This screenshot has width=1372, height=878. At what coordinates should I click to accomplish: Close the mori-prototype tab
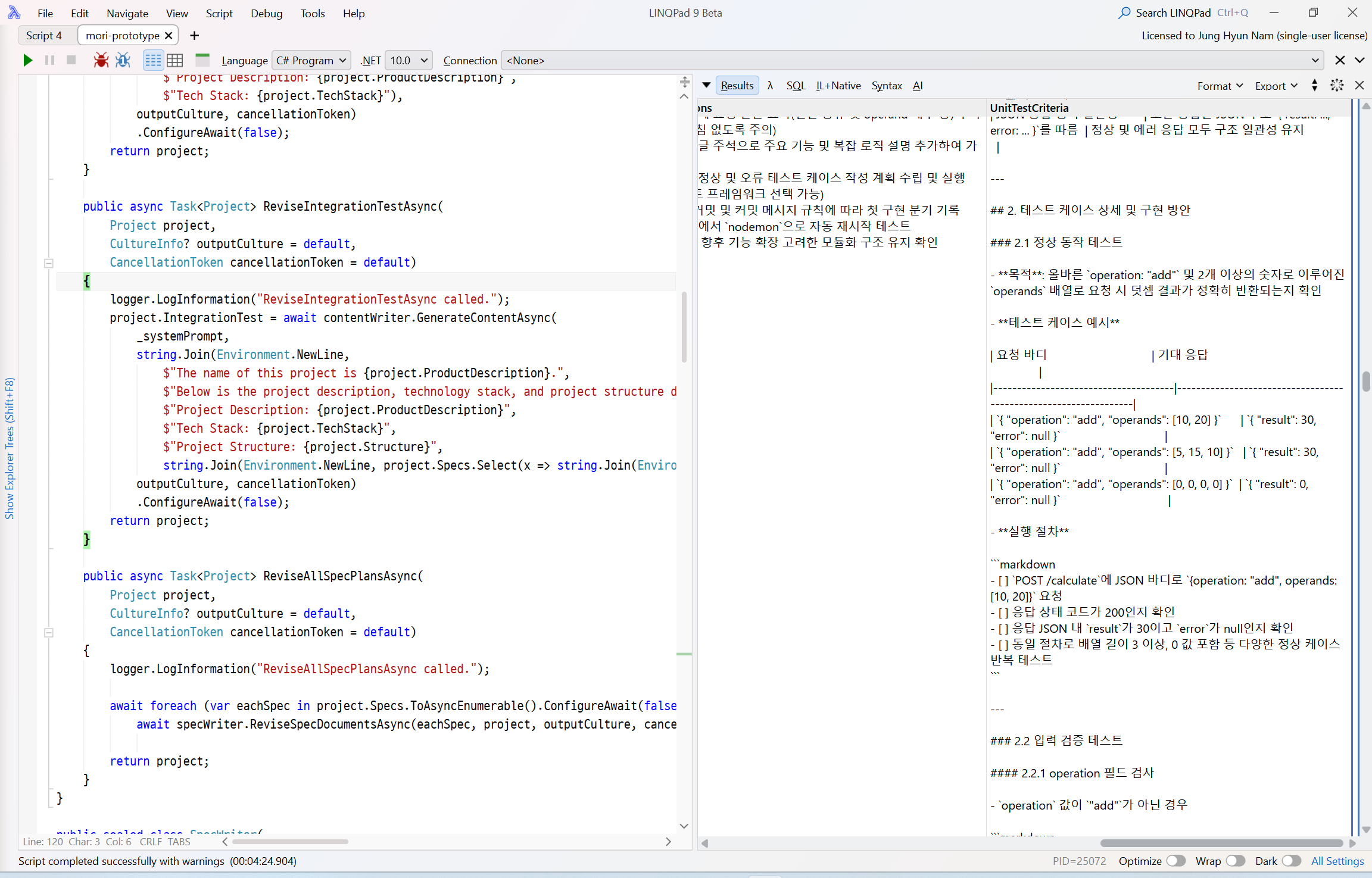[x=169, y=36]
